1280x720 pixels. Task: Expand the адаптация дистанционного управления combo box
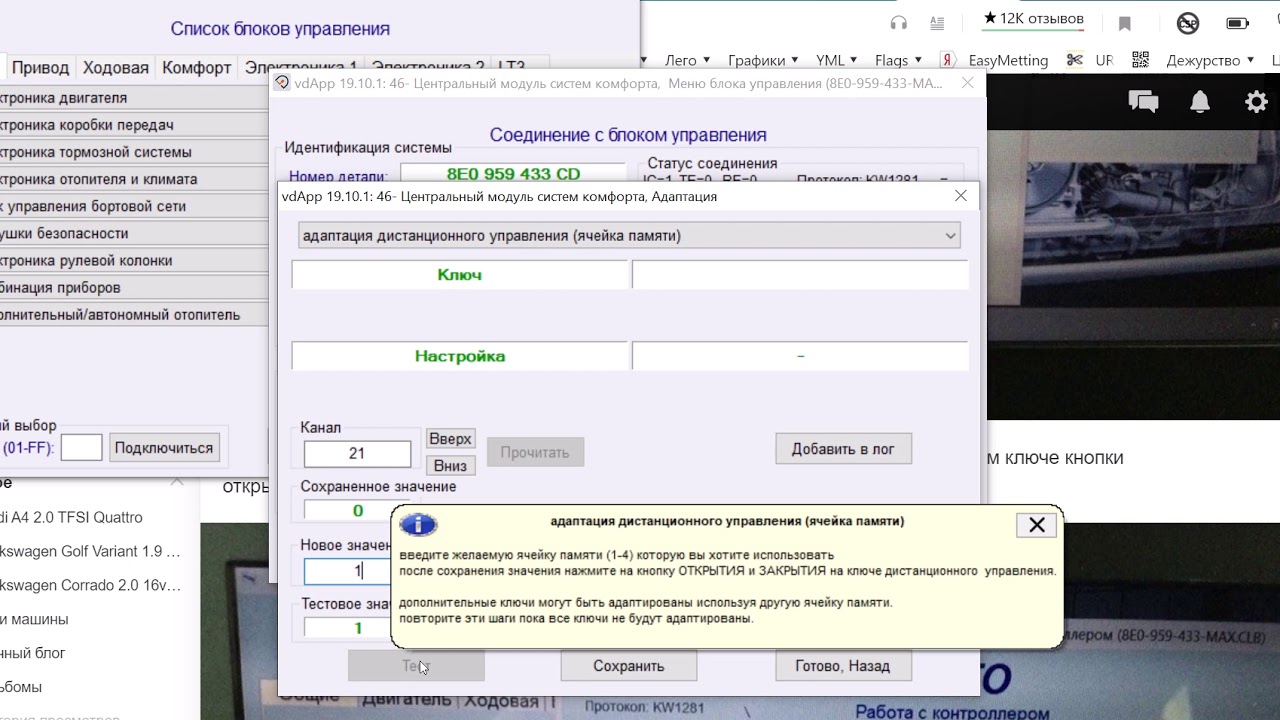pos(630,236)
